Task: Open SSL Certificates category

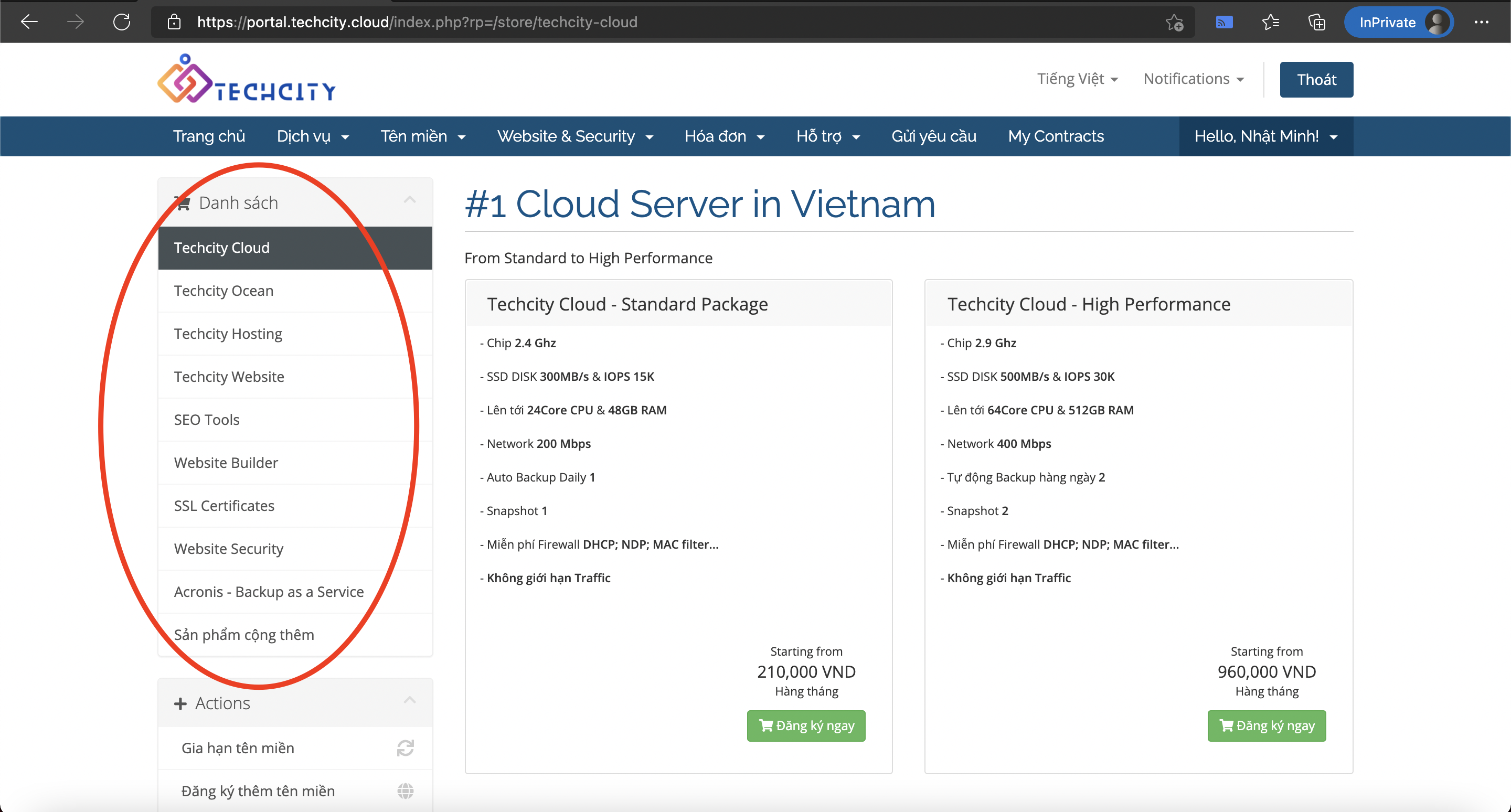Action: click(295, 506)
